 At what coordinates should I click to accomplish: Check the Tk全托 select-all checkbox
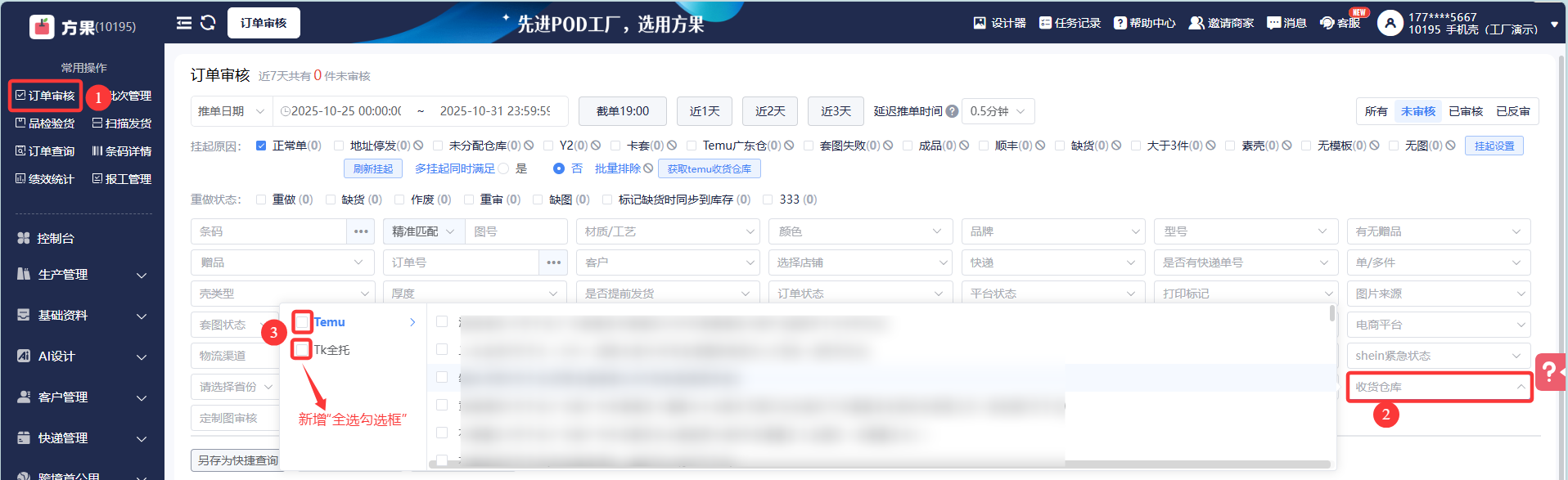301,349
